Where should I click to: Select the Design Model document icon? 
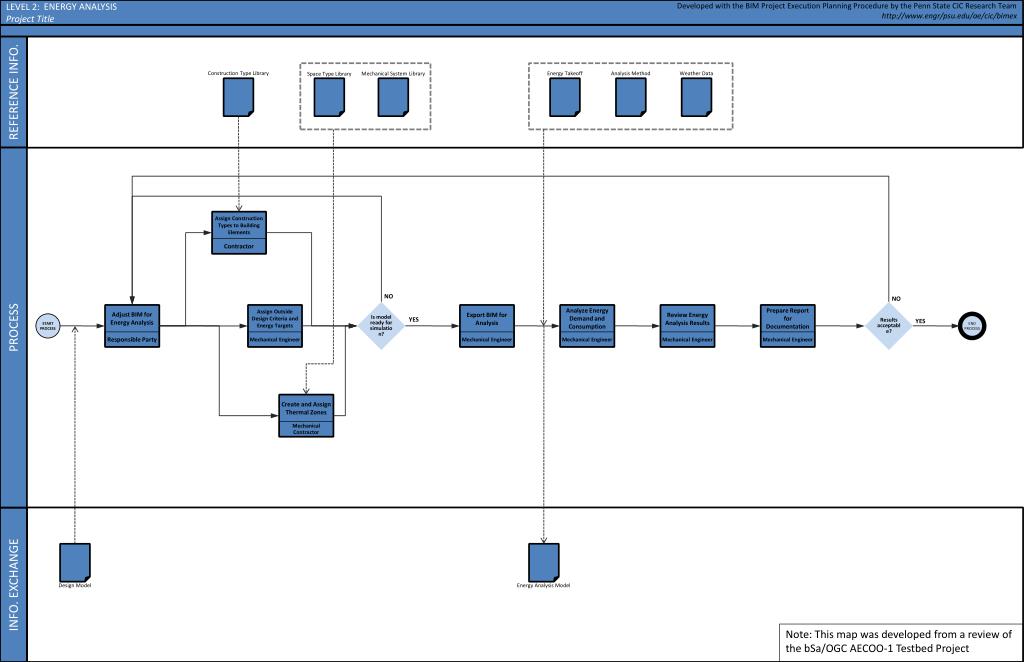(x=75, y=562)
